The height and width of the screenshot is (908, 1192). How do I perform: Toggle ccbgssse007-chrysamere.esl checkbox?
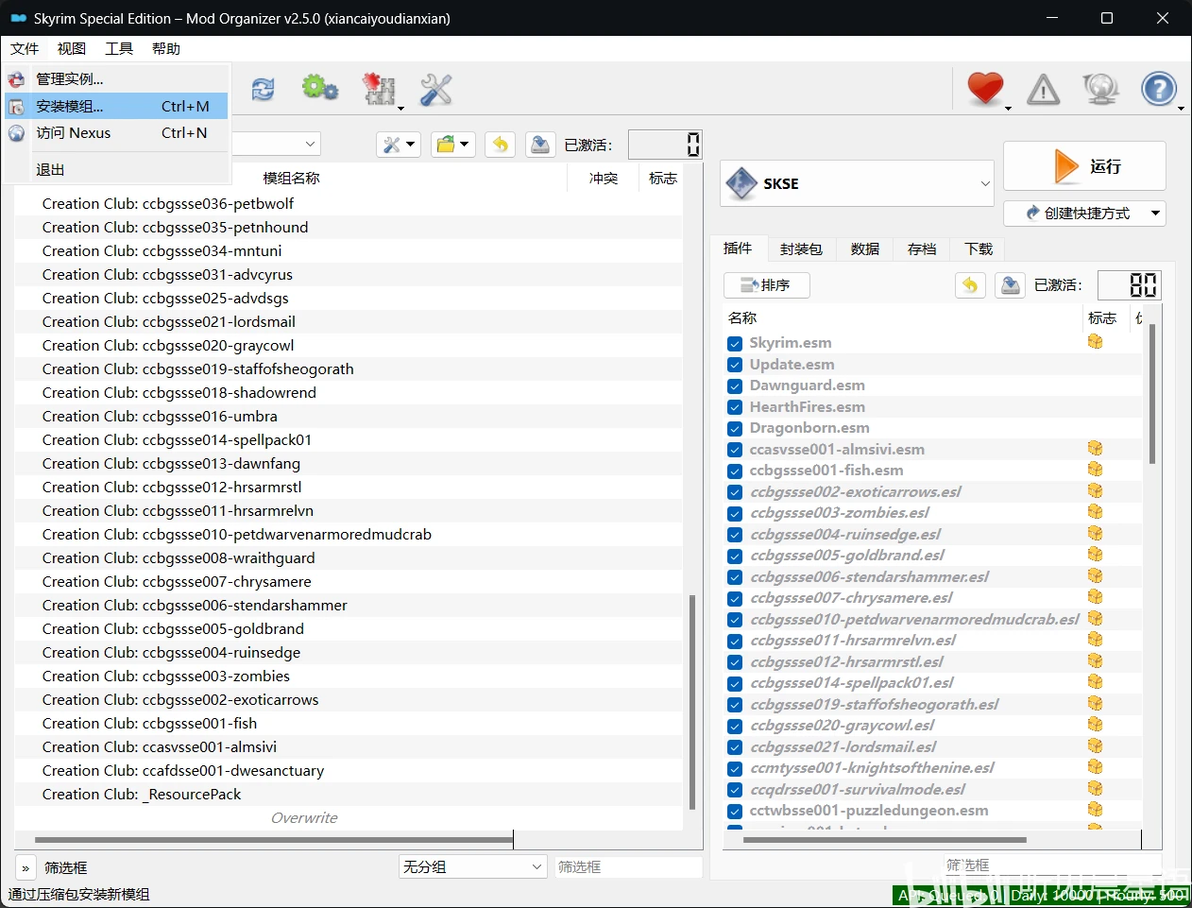pos(734,598)
